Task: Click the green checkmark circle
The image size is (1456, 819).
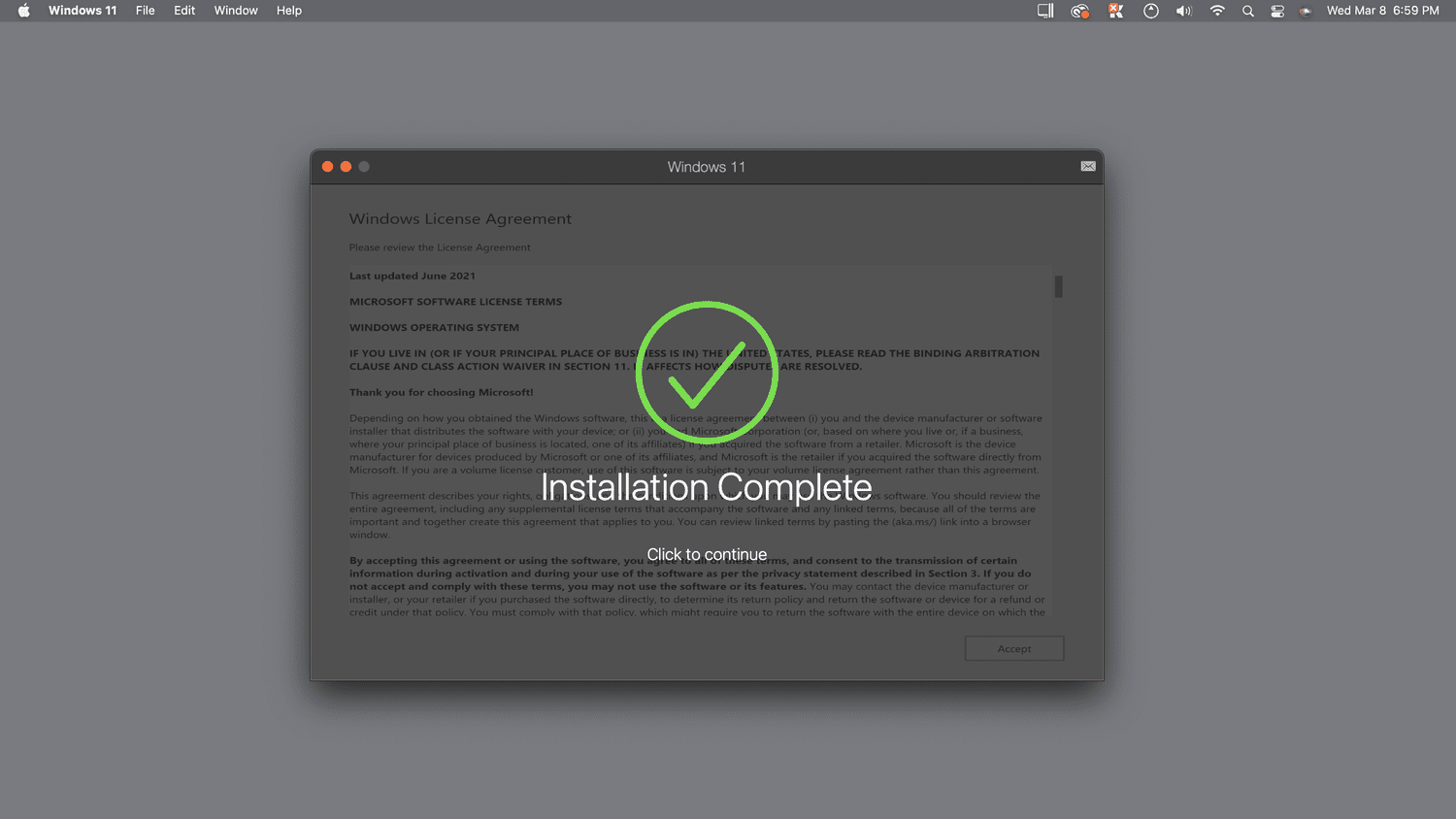Action: coord(707,373)
